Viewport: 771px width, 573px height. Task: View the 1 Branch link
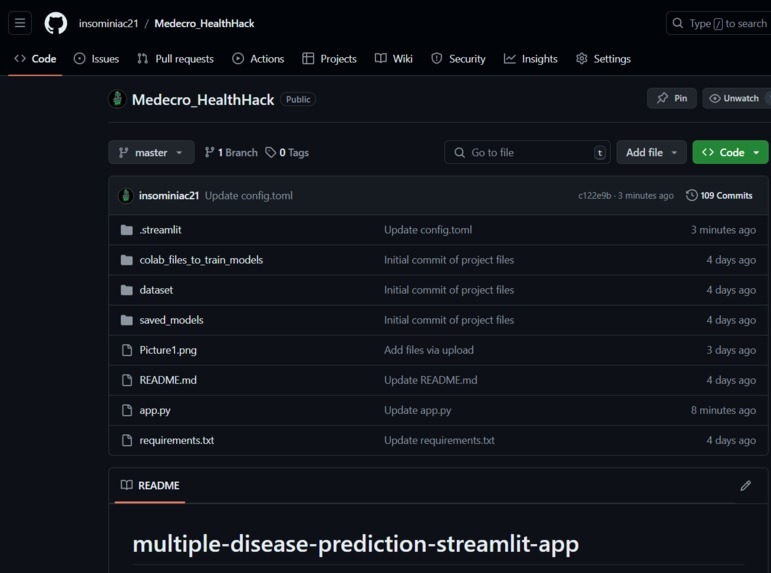(x=231, y=152)
